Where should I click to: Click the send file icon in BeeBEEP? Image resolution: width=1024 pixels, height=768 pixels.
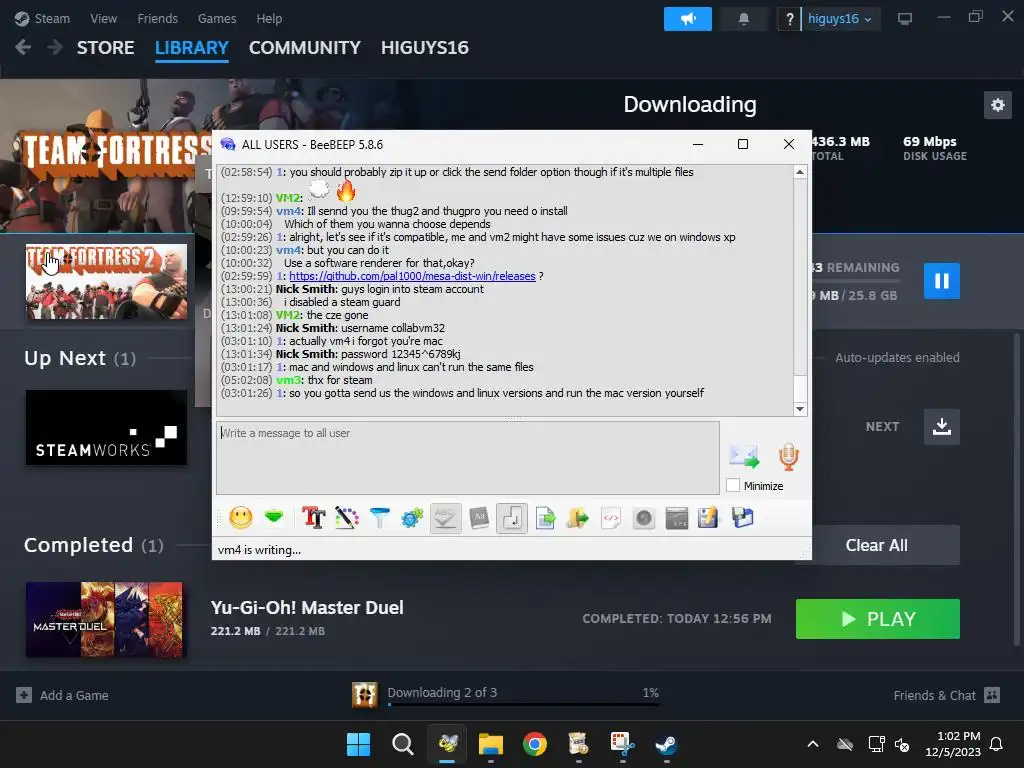click(545, 518)
